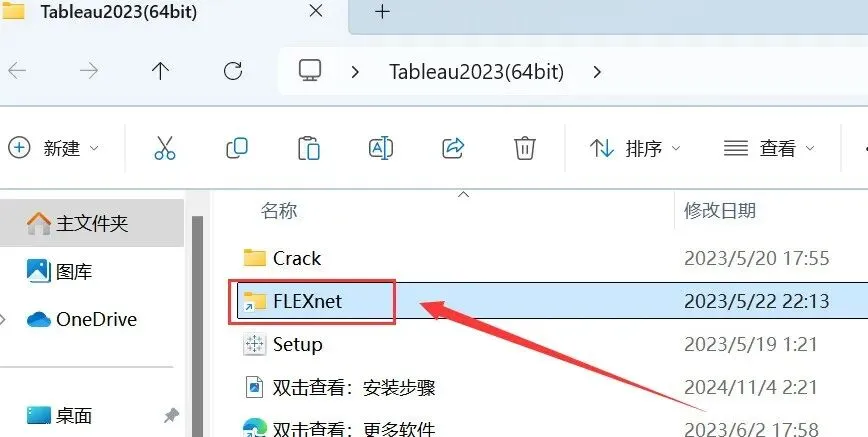The image size is (868, 437).
Task: Click the Delete trash can icon
Action: (x=524, y=148)
